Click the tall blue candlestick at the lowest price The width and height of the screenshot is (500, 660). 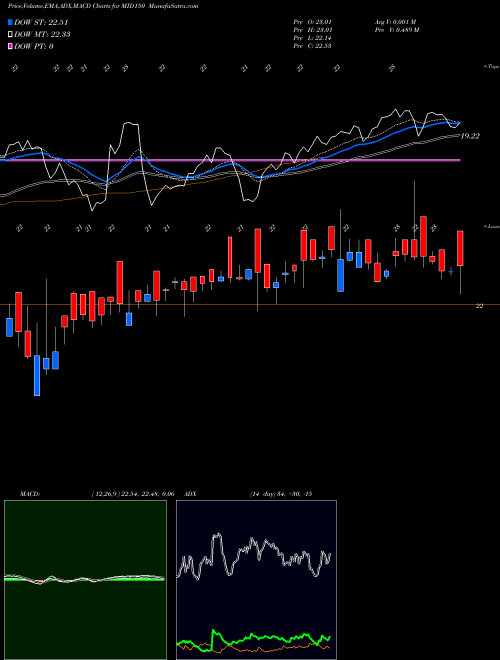[x=37, y=375]
